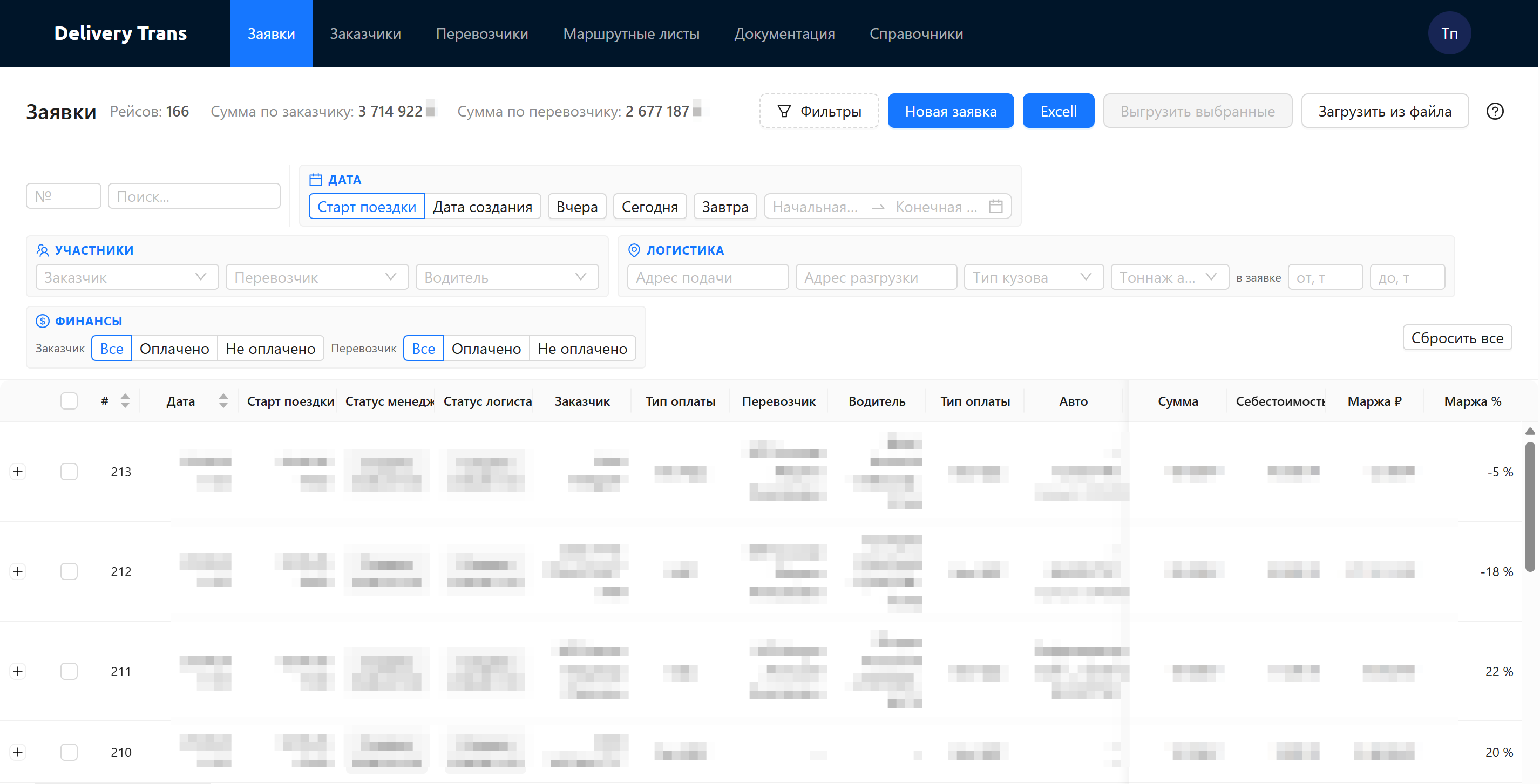
Task: Set Заказчик payment filter to Оплачено
Action: [x=174, y=349]
